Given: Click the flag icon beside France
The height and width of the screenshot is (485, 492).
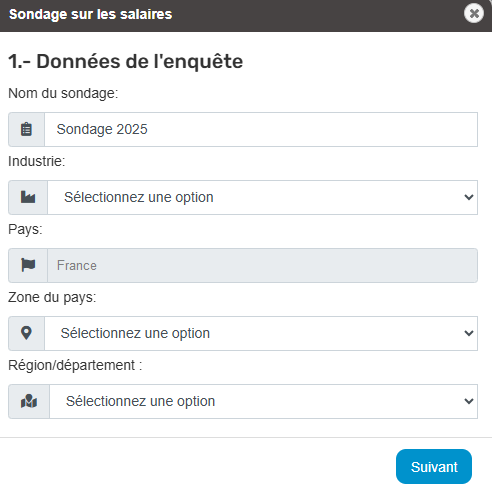Looking at the screenshot, I should point(28,265).
